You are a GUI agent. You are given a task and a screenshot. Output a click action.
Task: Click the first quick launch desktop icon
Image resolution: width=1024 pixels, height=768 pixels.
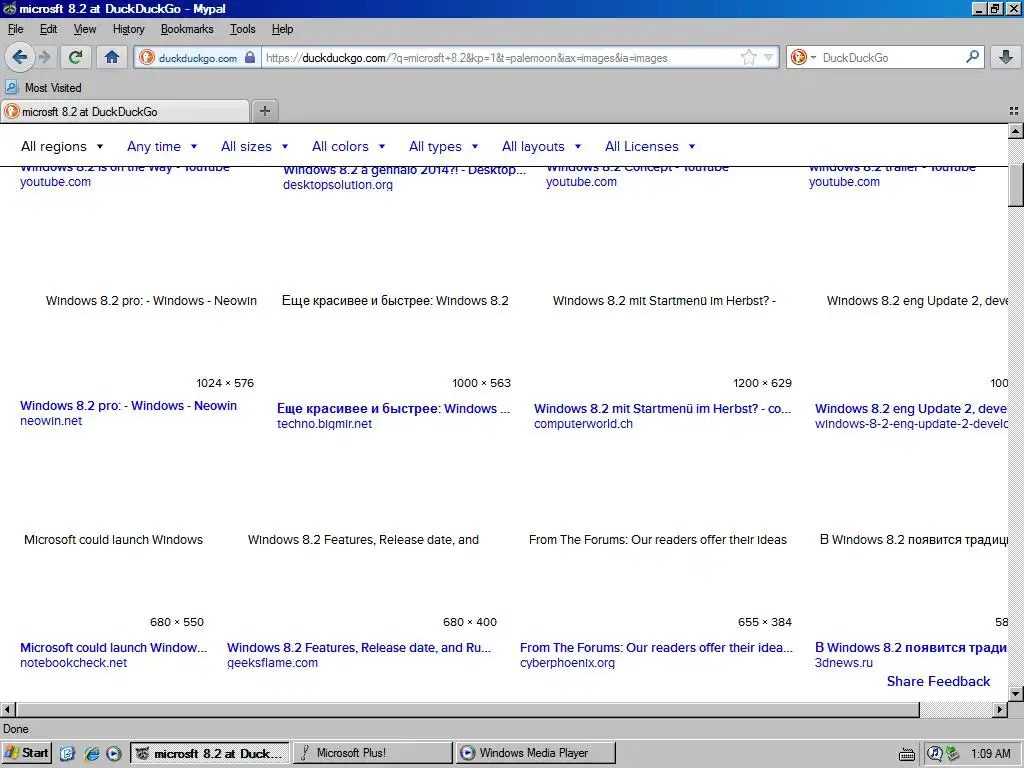tap(67, 753)
